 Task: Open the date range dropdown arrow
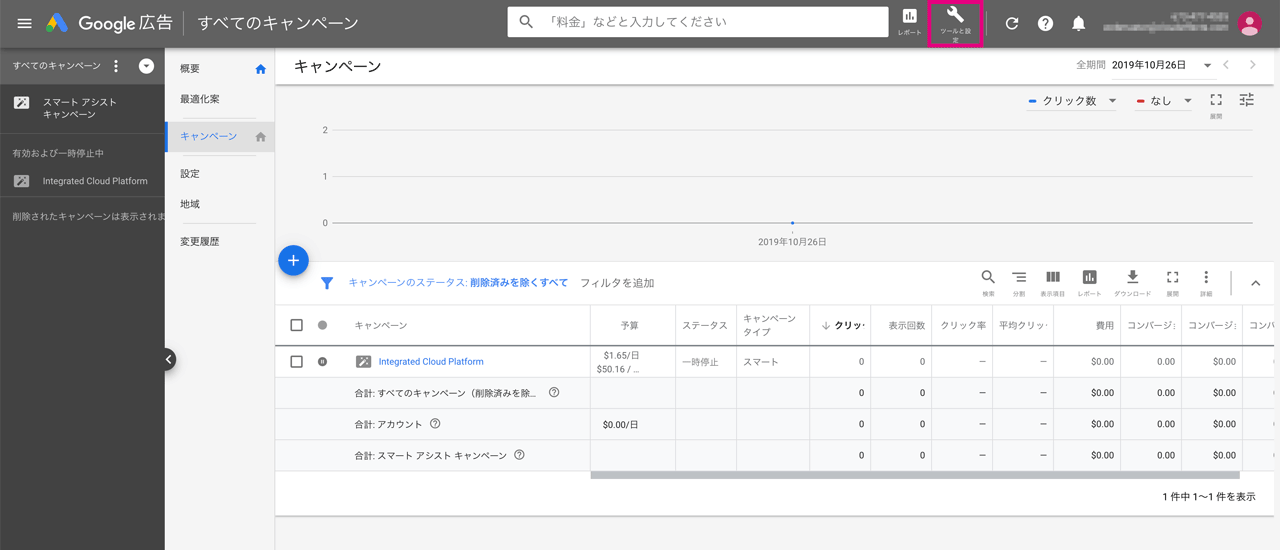click(x=1208, y=66)
